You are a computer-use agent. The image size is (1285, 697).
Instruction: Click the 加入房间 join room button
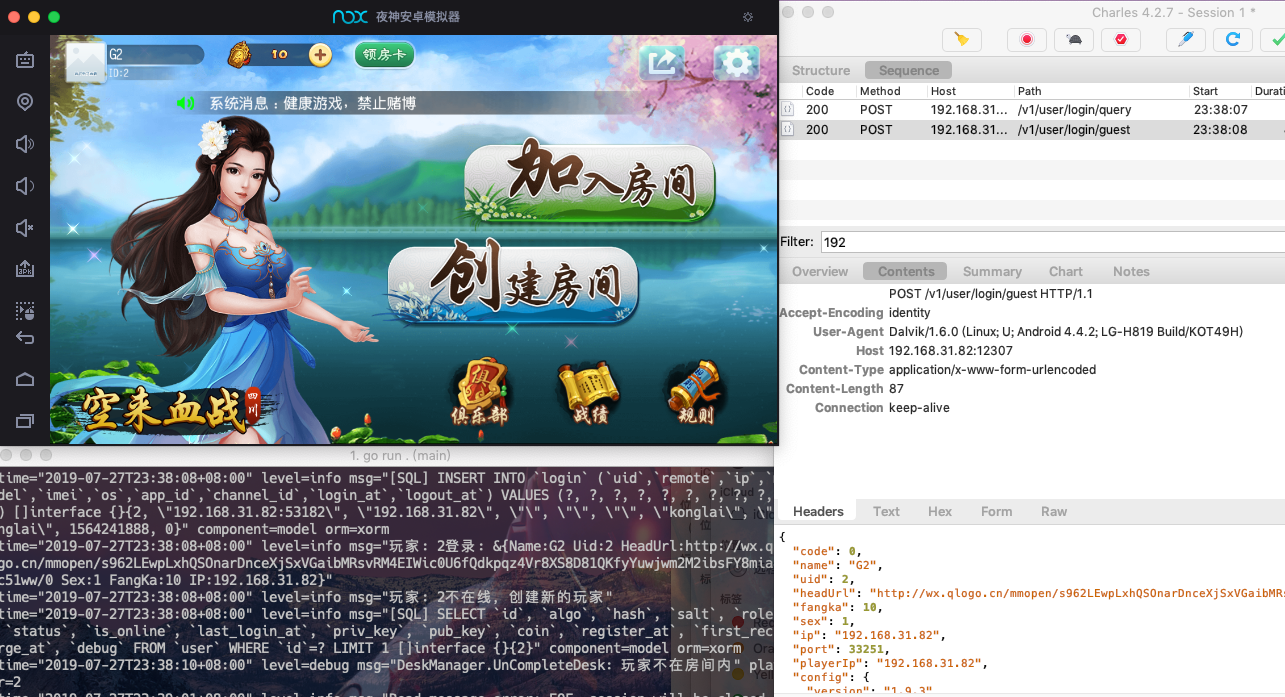pos(591,182)
